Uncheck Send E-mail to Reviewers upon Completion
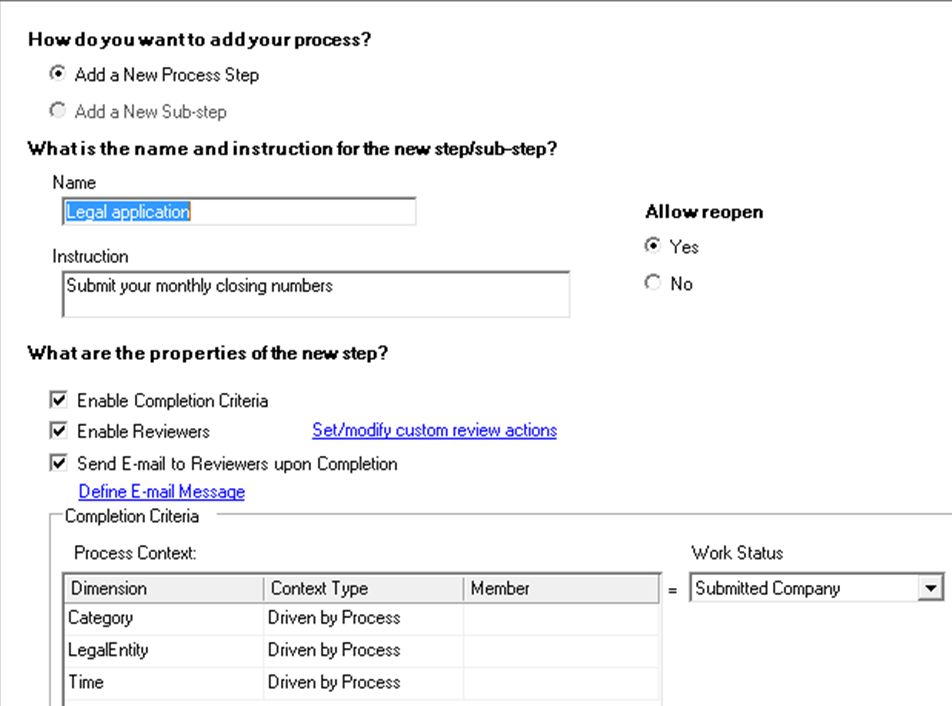 59,463
